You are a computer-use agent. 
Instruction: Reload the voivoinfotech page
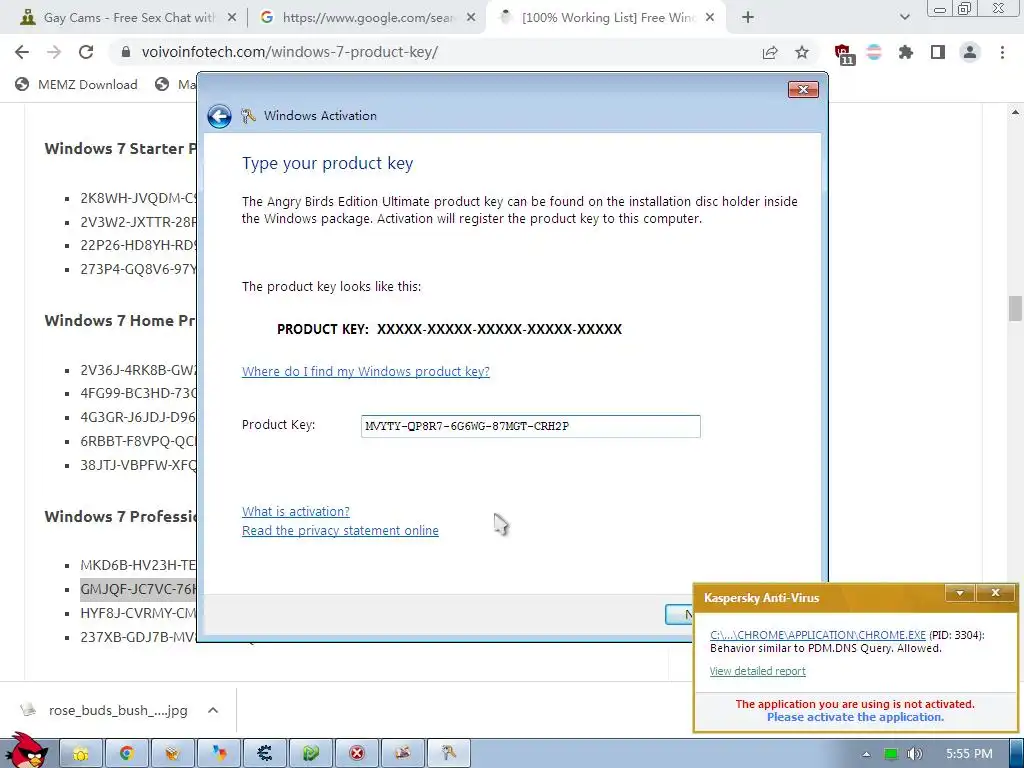86,52
